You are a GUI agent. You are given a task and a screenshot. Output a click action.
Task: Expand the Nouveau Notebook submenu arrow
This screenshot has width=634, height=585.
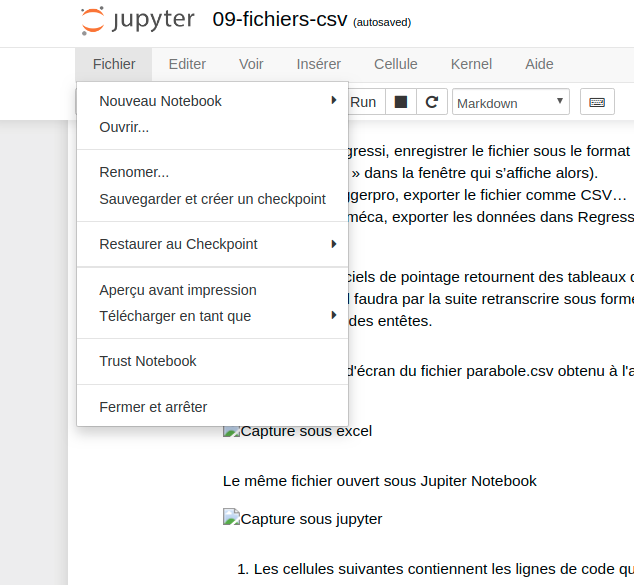334,100
